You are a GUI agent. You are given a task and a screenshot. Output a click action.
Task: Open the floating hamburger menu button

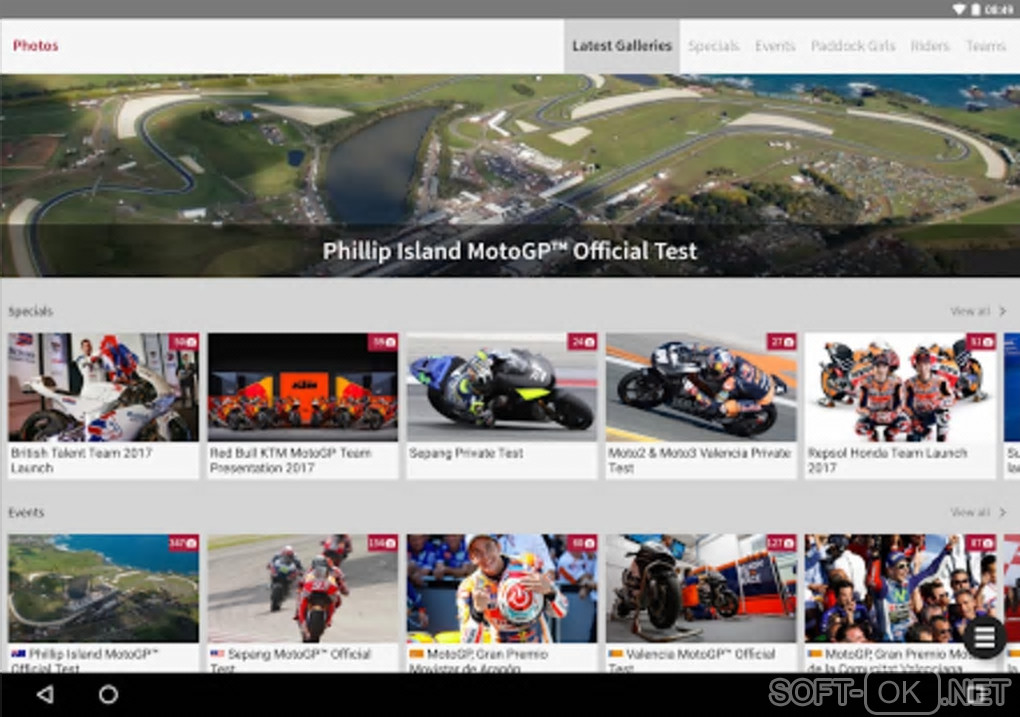[x=984, y=637]
